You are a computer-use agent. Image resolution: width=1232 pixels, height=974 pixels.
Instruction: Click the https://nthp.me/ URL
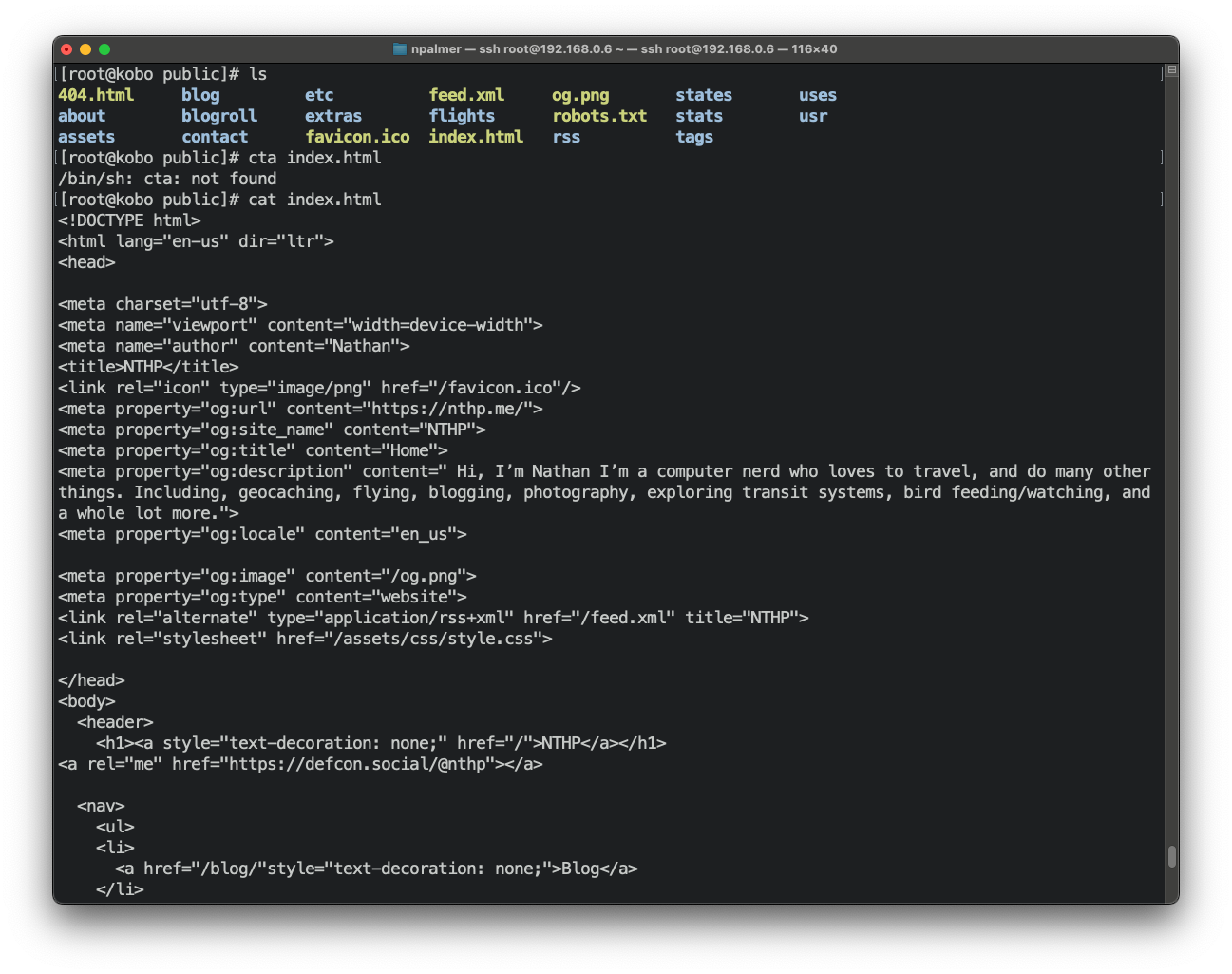[x=451, y=409]
